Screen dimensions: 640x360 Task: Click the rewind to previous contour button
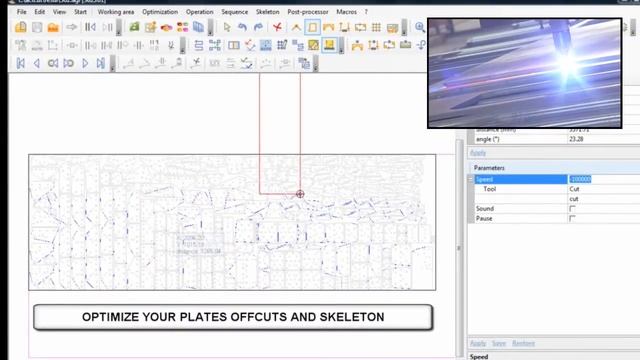coord(53,63)
